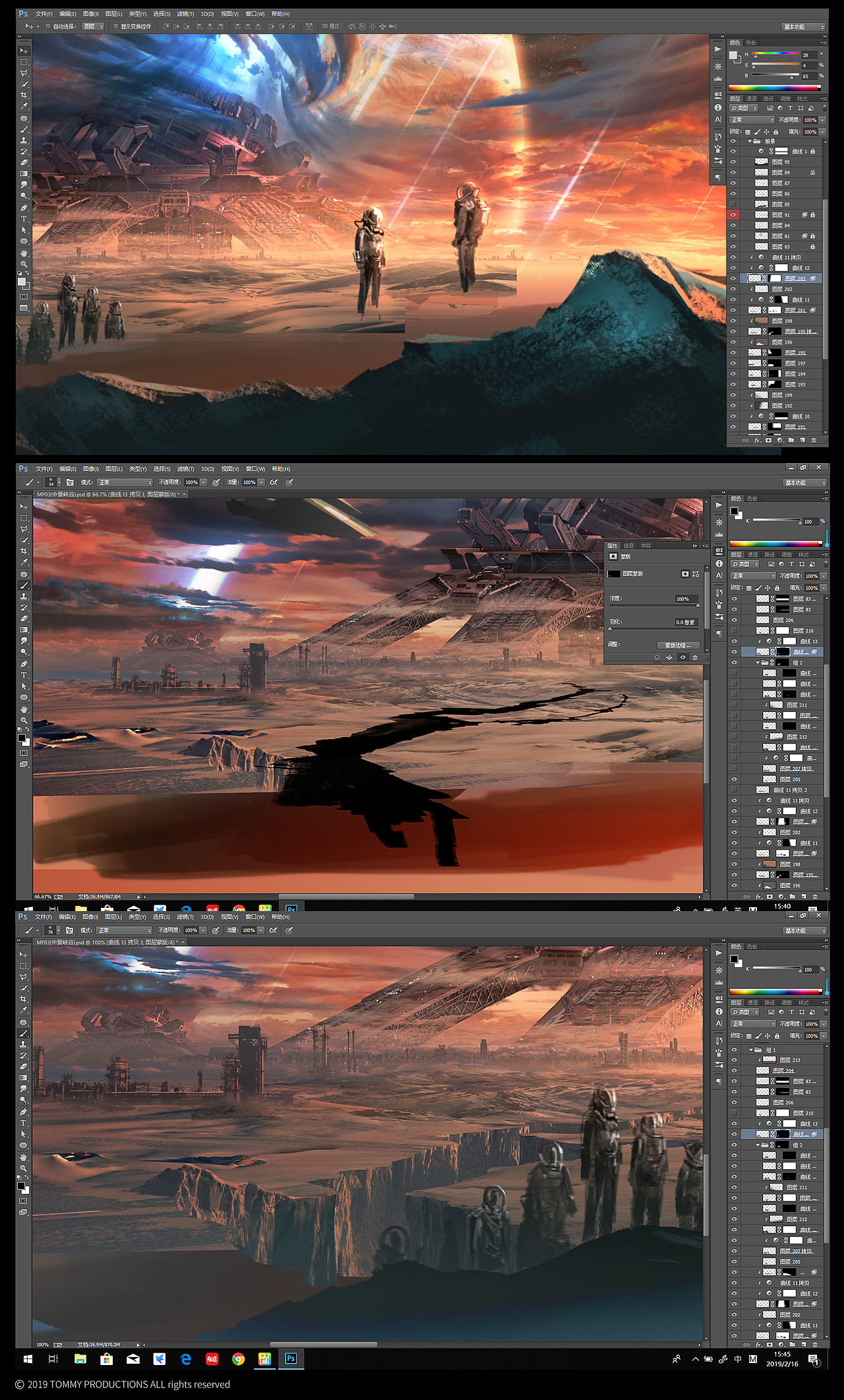
Task: Show 图层 211 layer in middle window
Action: pyautogui.click(x=734, y=705)
